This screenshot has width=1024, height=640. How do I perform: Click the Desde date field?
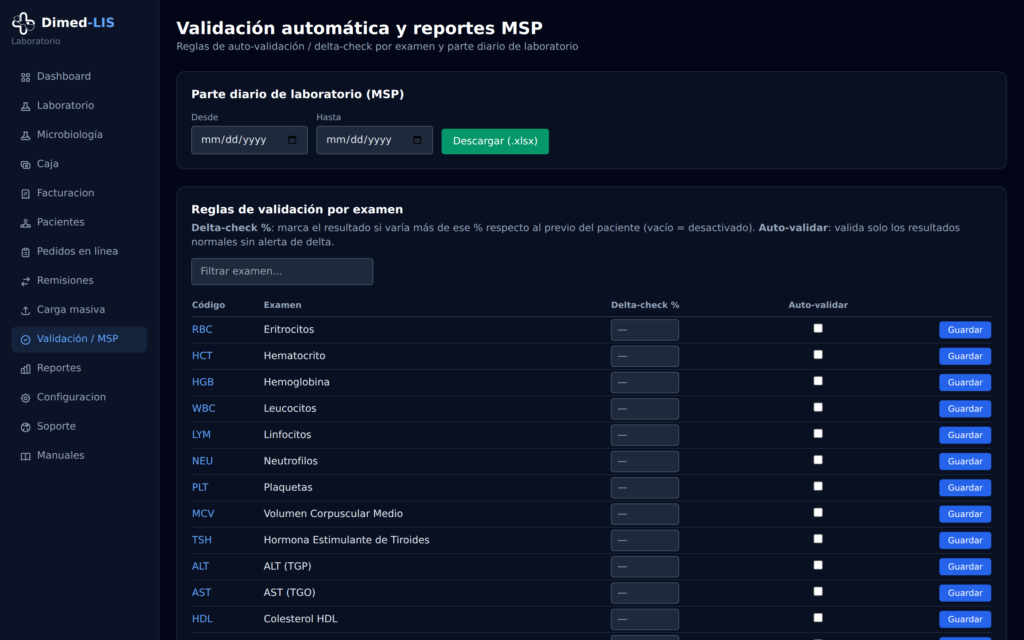click(249, 140)
